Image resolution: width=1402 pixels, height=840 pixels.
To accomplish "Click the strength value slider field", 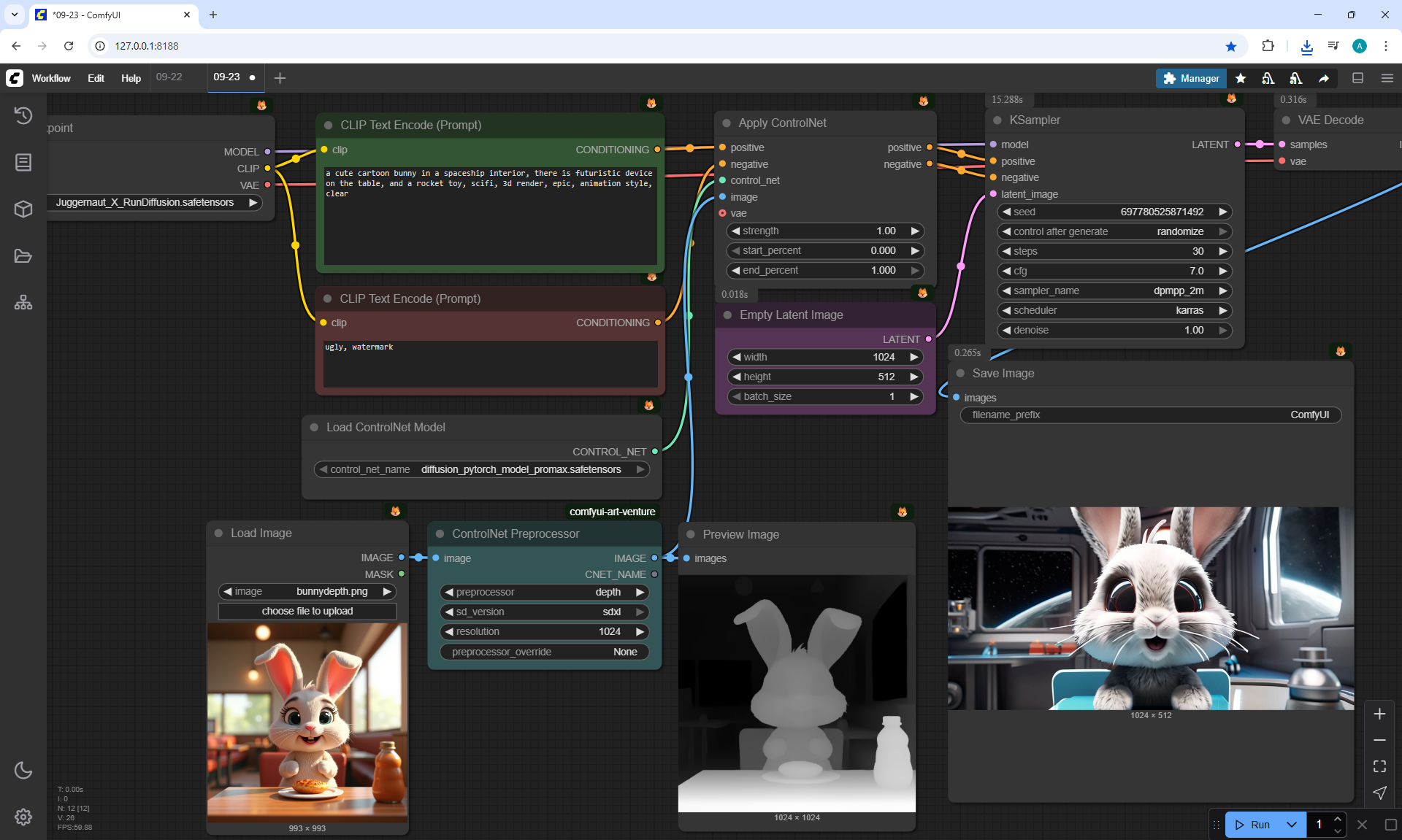I will click(x=825, y=231).
